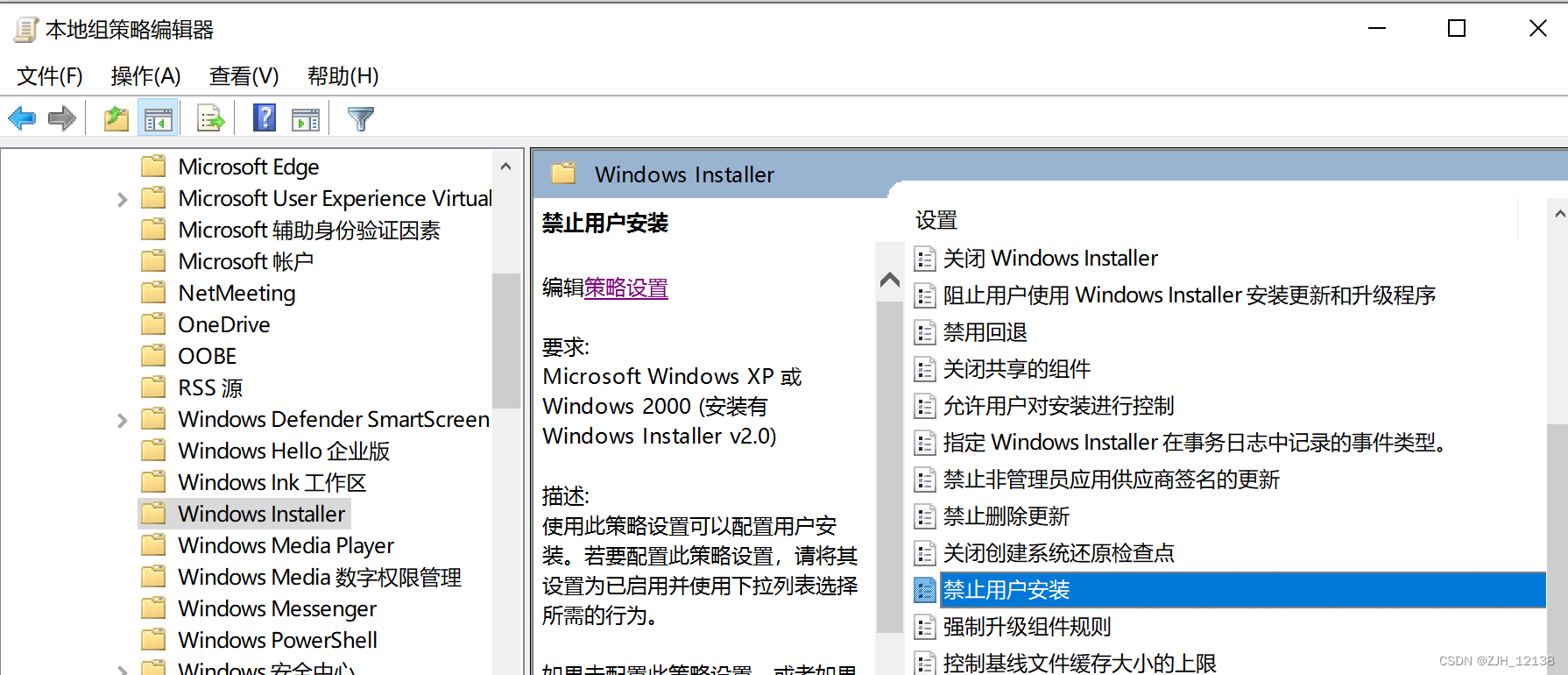
Task: Open the 帮助(H) menu
Action: [x=343, y=76]
